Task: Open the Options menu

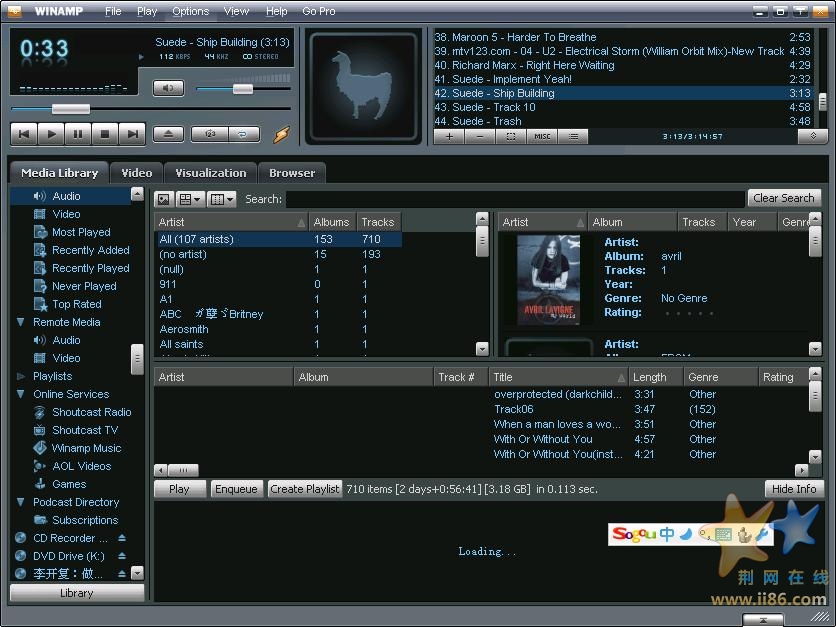Action: 190,11
